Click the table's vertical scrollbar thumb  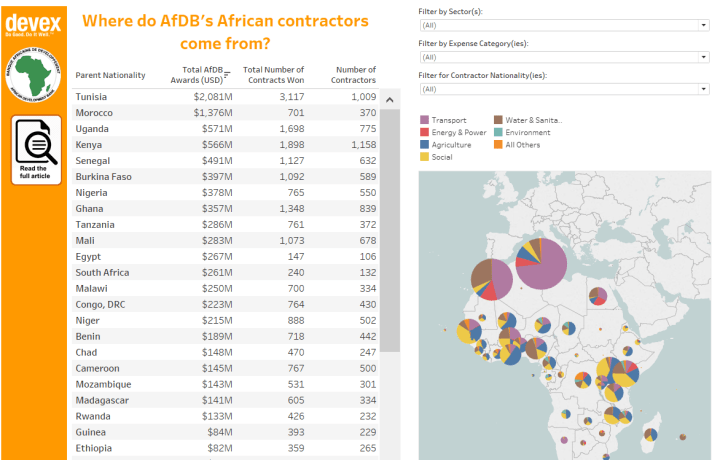390,230
